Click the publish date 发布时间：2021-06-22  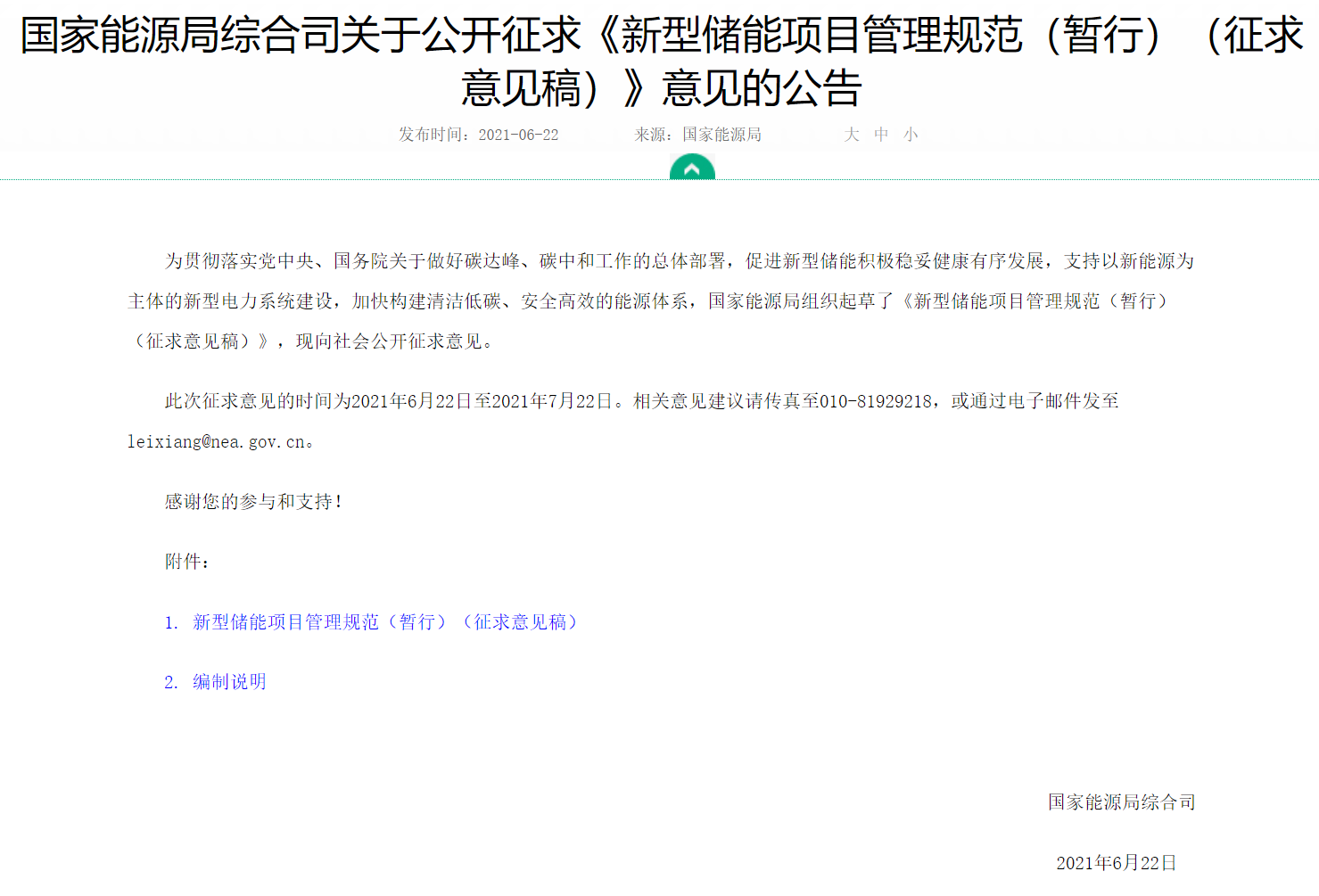(x=478, y=135)
